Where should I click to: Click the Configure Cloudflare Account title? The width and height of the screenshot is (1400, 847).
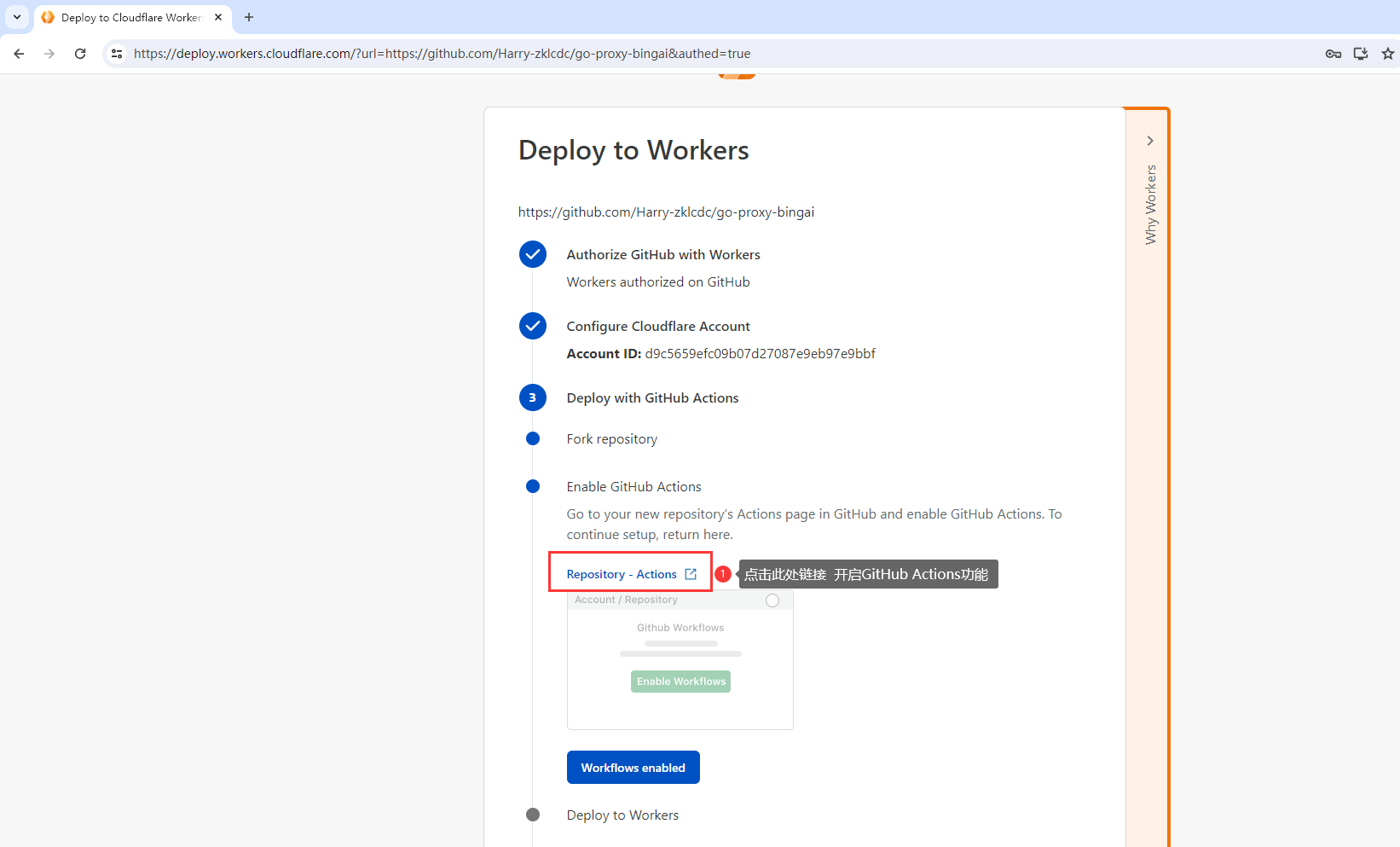tap(658, 327)
